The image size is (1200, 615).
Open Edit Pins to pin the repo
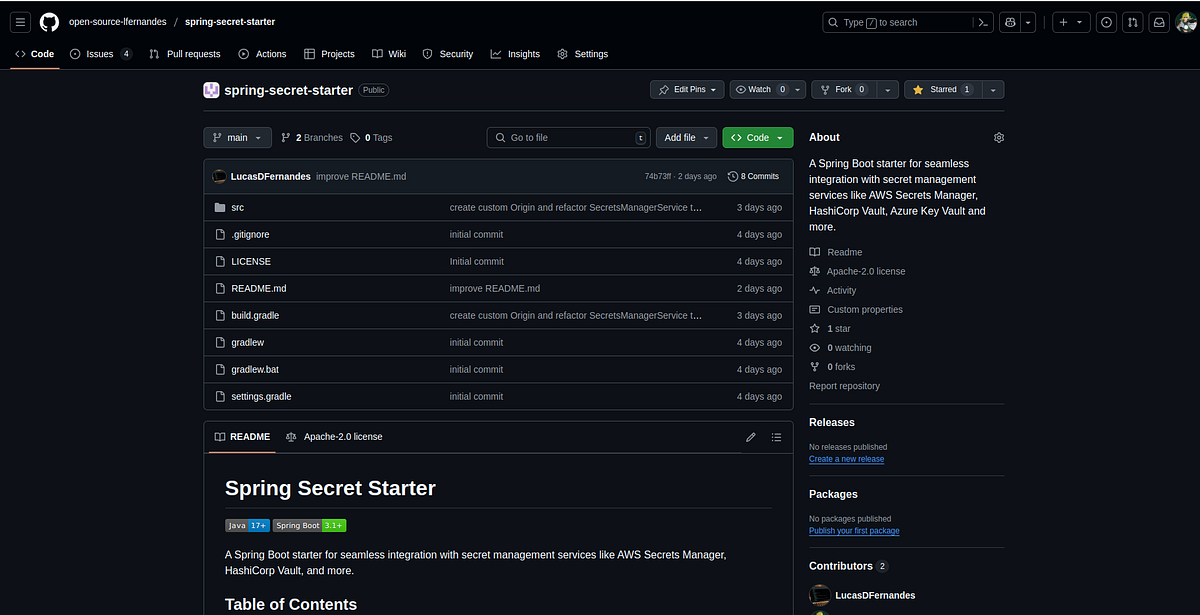[x=687, y=89]
